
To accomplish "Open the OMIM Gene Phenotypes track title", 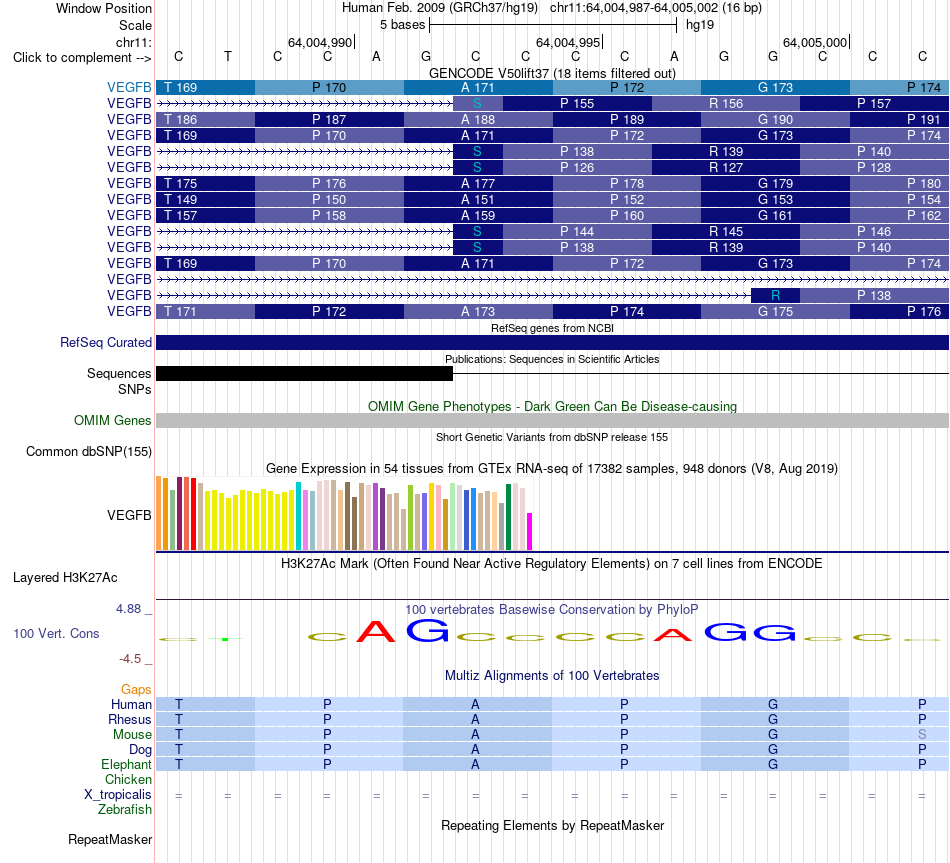I will [552, 407].
